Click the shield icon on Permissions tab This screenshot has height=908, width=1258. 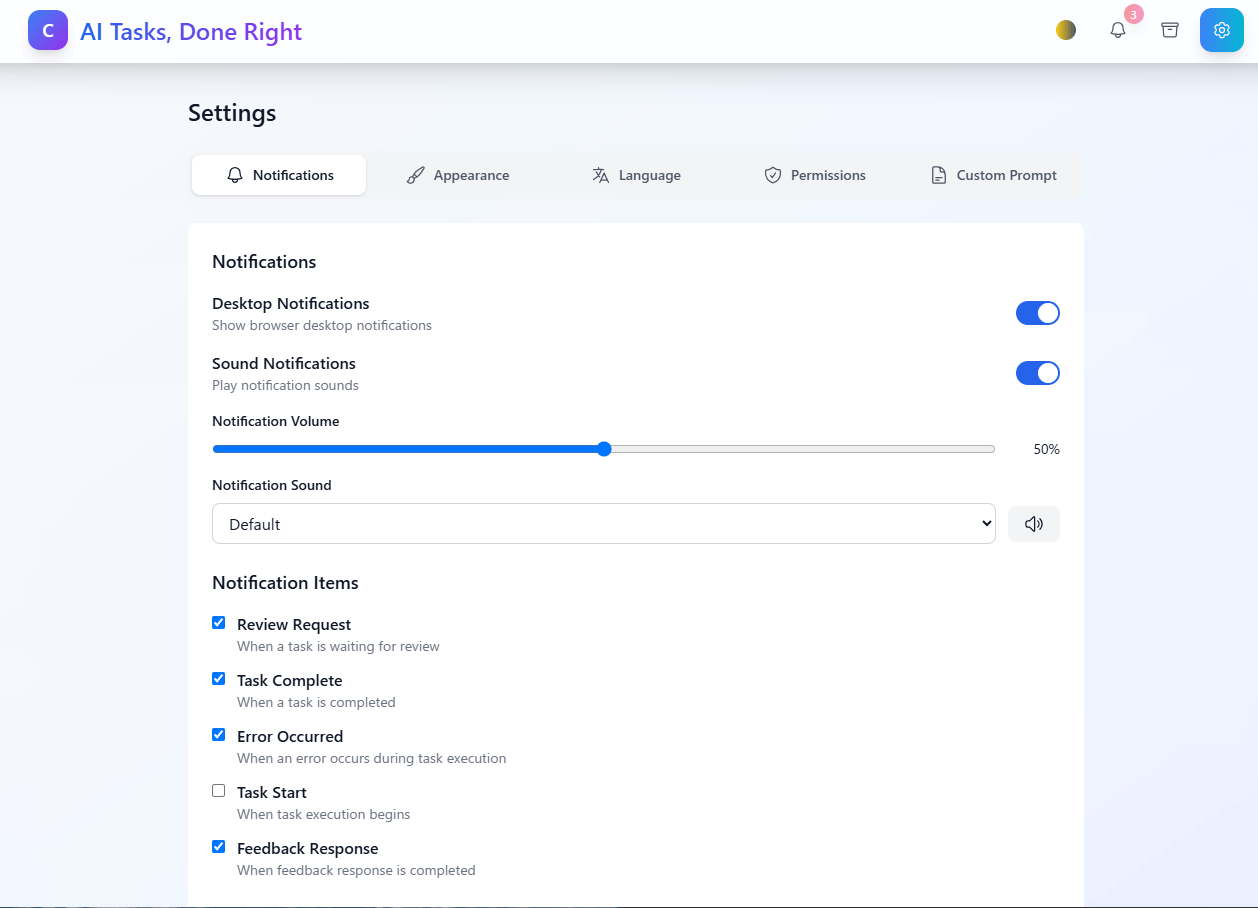[x=773, y=175]
